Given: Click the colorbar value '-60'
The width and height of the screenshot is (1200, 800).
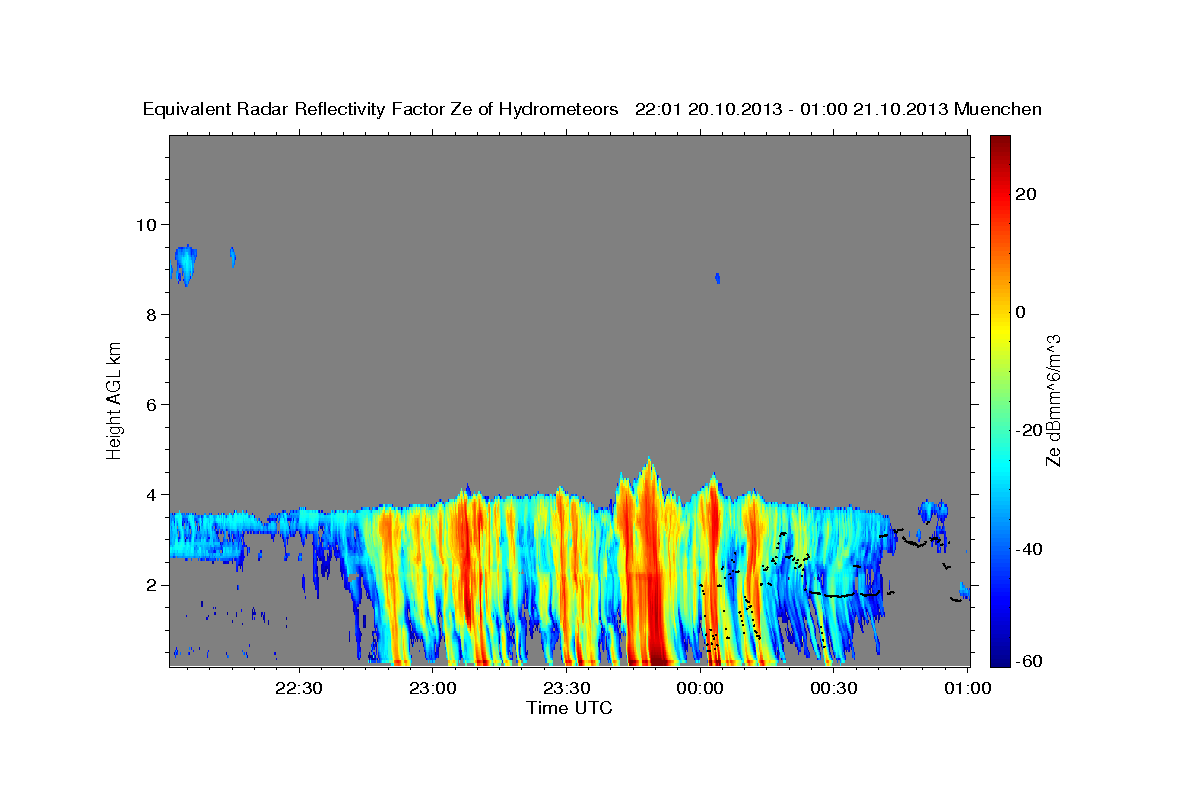Looking at the screenshot, I should click(1028, 660).
